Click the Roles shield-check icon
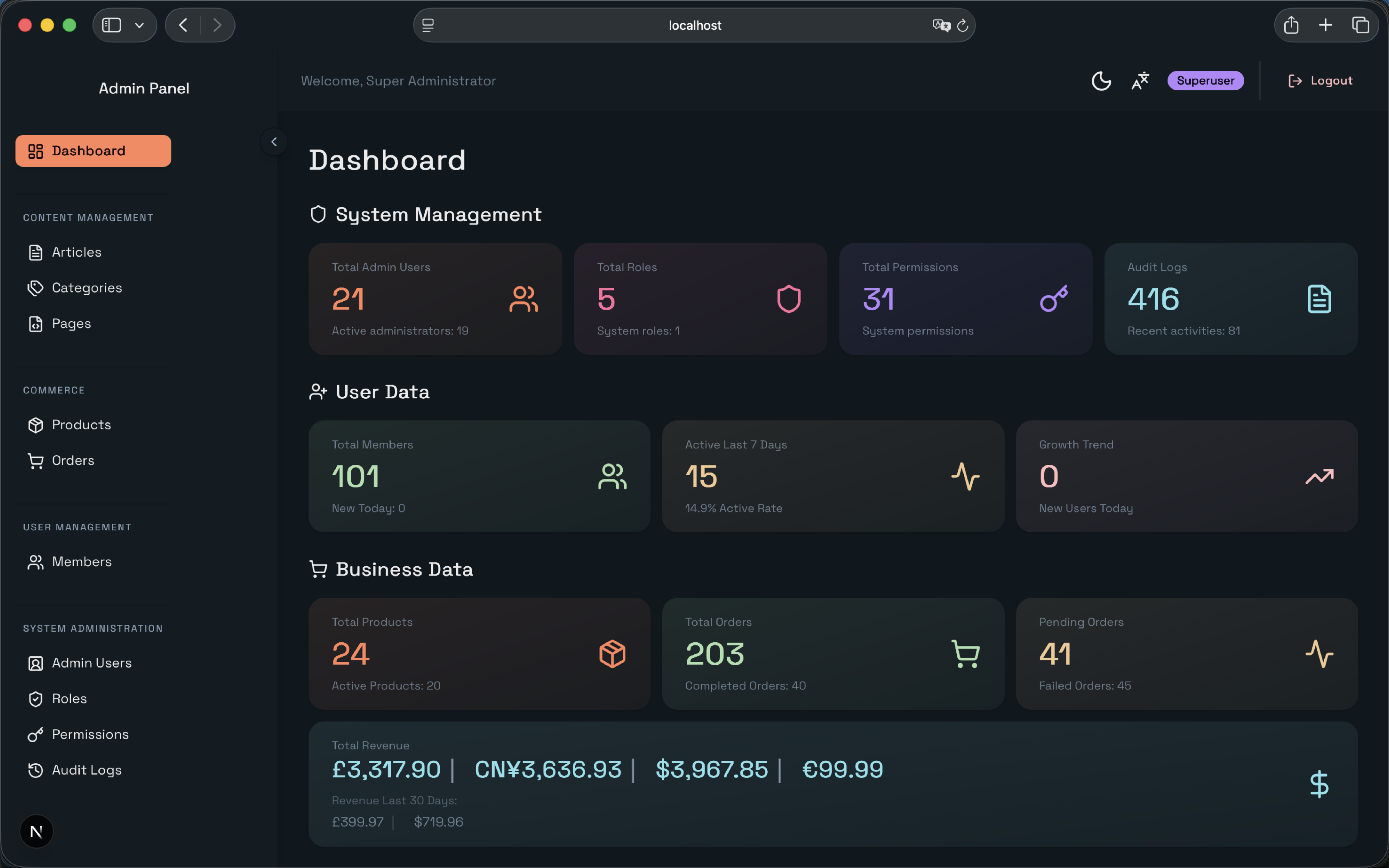Image resolution: width=1389 pixels, height=868 pixels. point(36,699)
